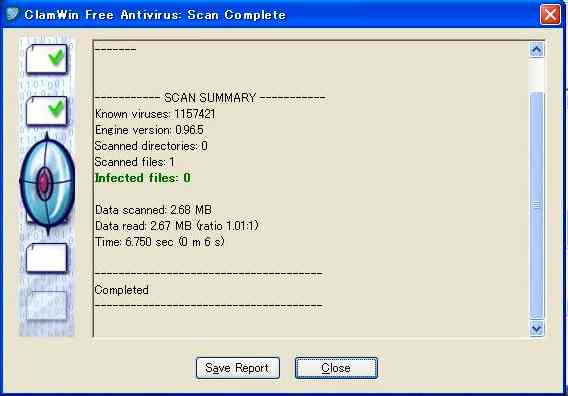The width and height of the screenshot is (568, 396).
Task: Select the "Completed" status text
Action: (122, 290)
